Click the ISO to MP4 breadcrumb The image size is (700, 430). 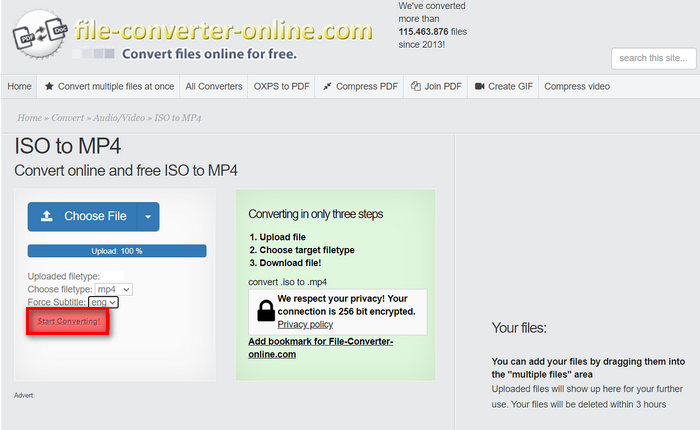coord(178,118)
